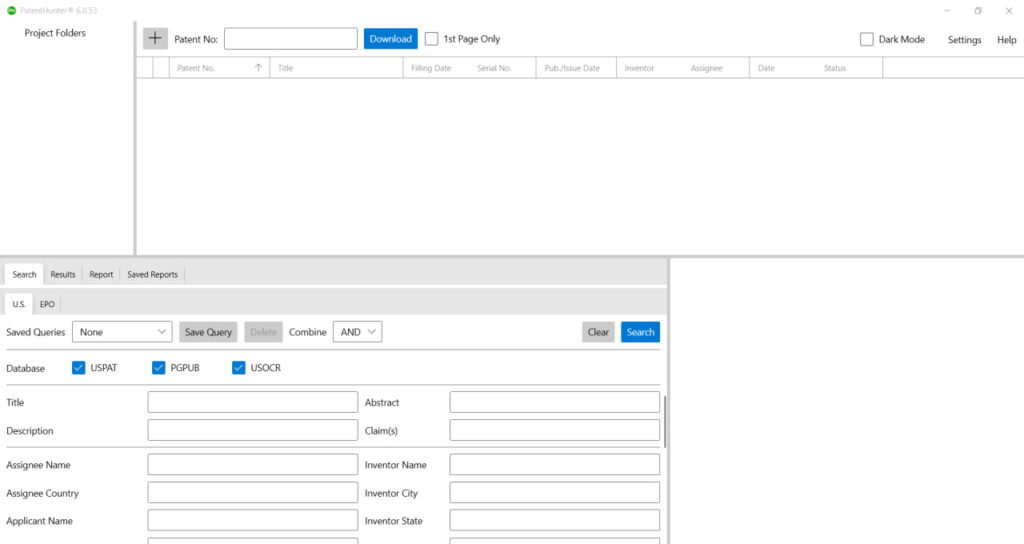
Task: Click the Save Query button
Action: point(208,332)
